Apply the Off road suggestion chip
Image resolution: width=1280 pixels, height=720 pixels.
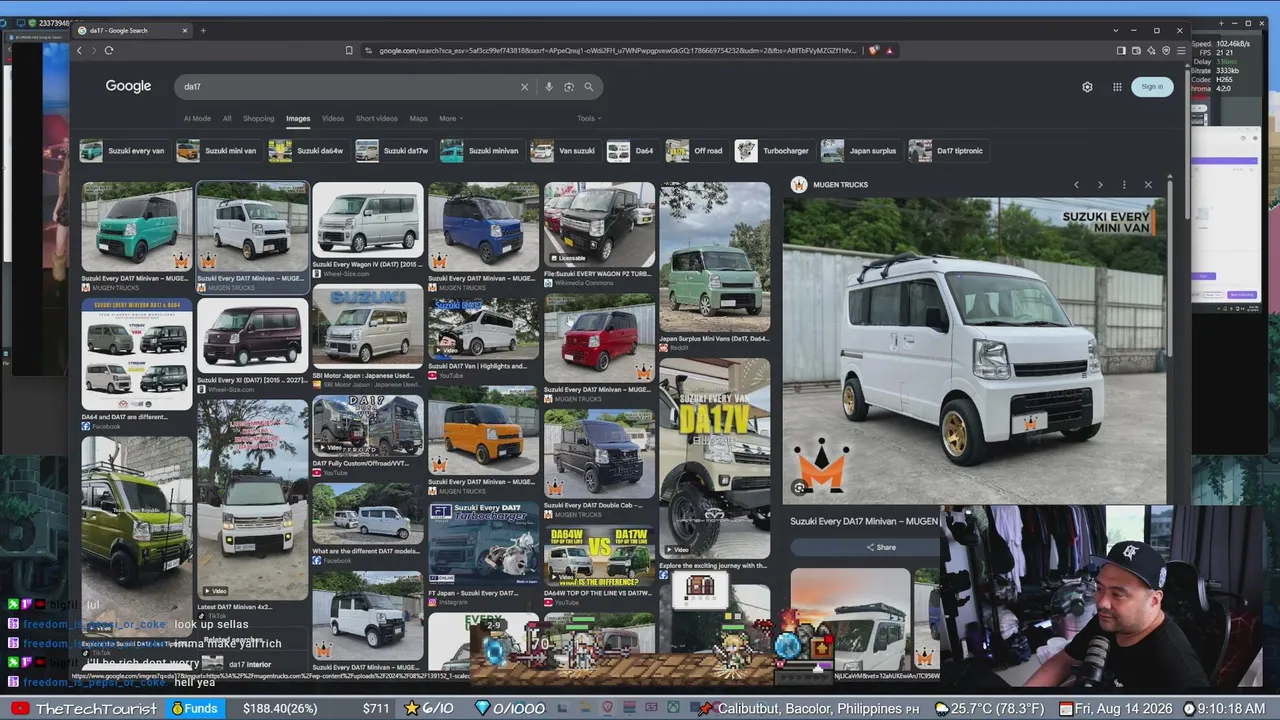point(695,151)
